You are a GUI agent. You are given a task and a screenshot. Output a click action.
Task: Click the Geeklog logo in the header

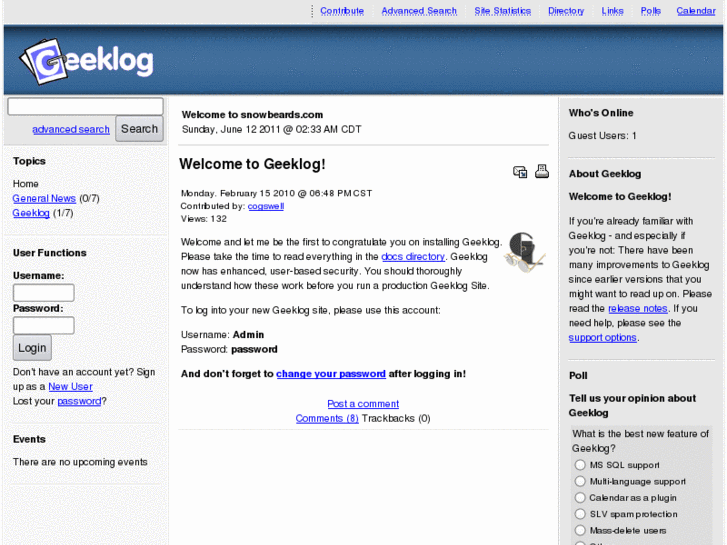[x=86, y=61]
